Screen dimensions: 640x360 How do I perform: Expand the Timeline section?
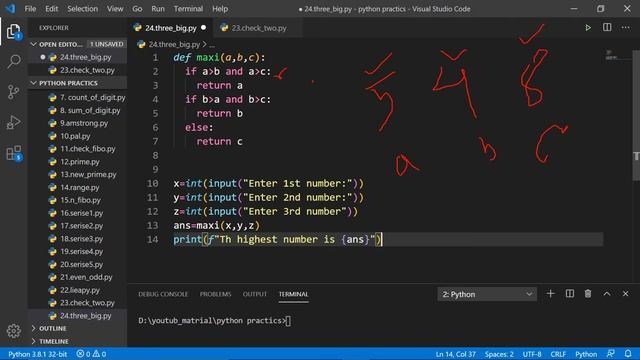[x=78, y=341]
